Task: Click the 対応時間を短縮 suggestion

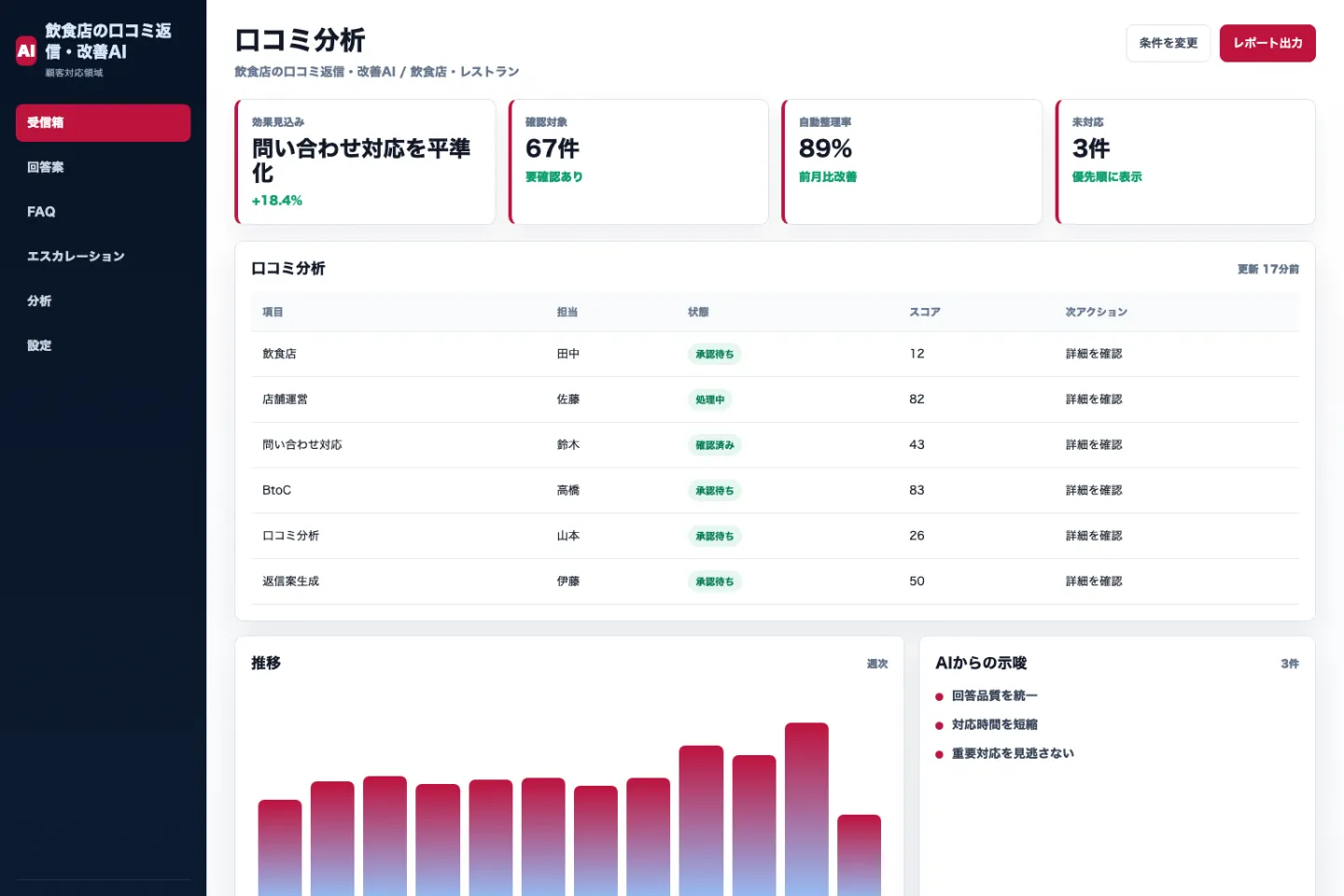Action: coord(994,724)
